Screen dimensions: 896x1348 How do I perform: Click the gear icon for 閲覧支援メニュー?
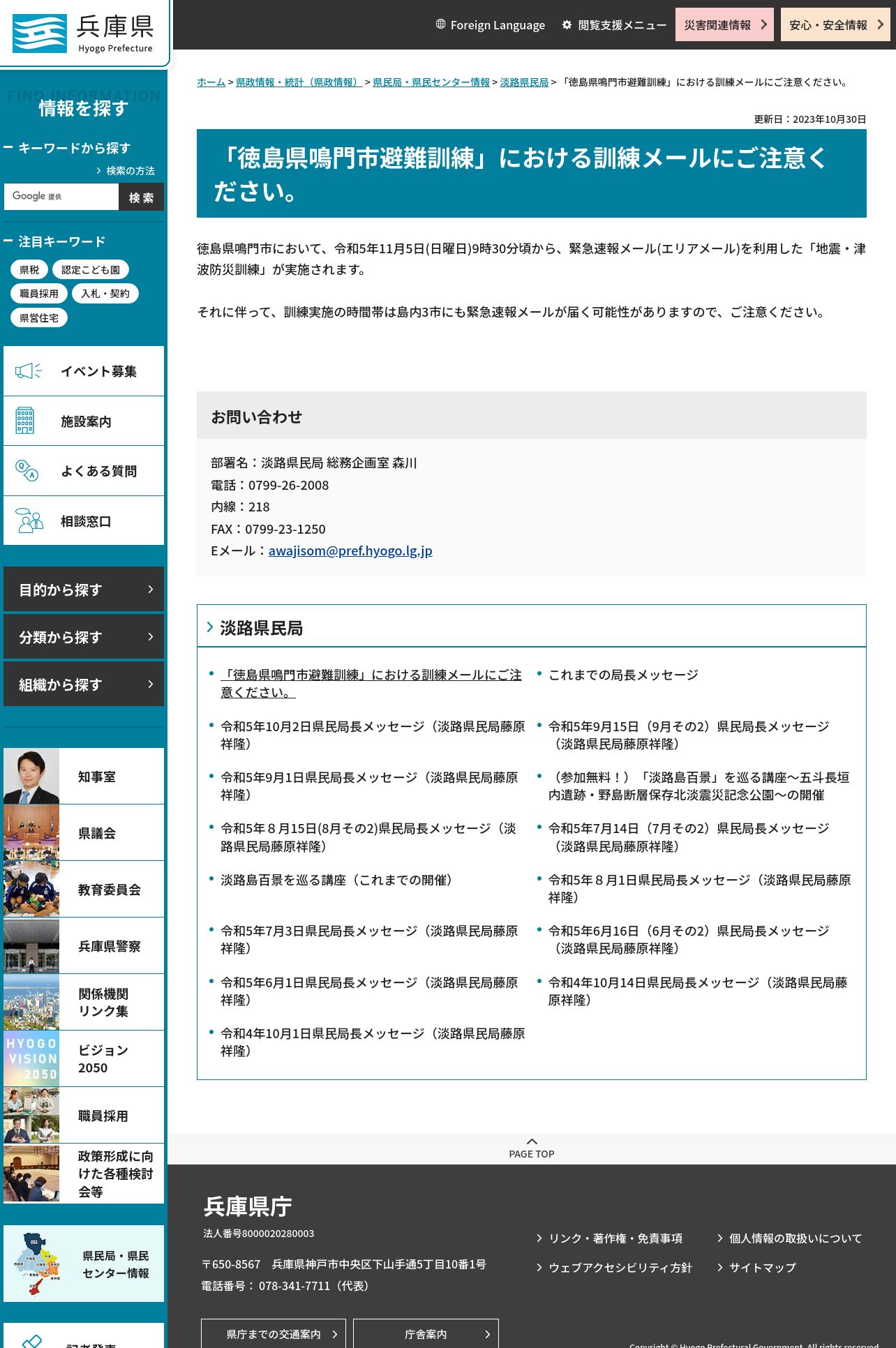(x=567, y=24)
